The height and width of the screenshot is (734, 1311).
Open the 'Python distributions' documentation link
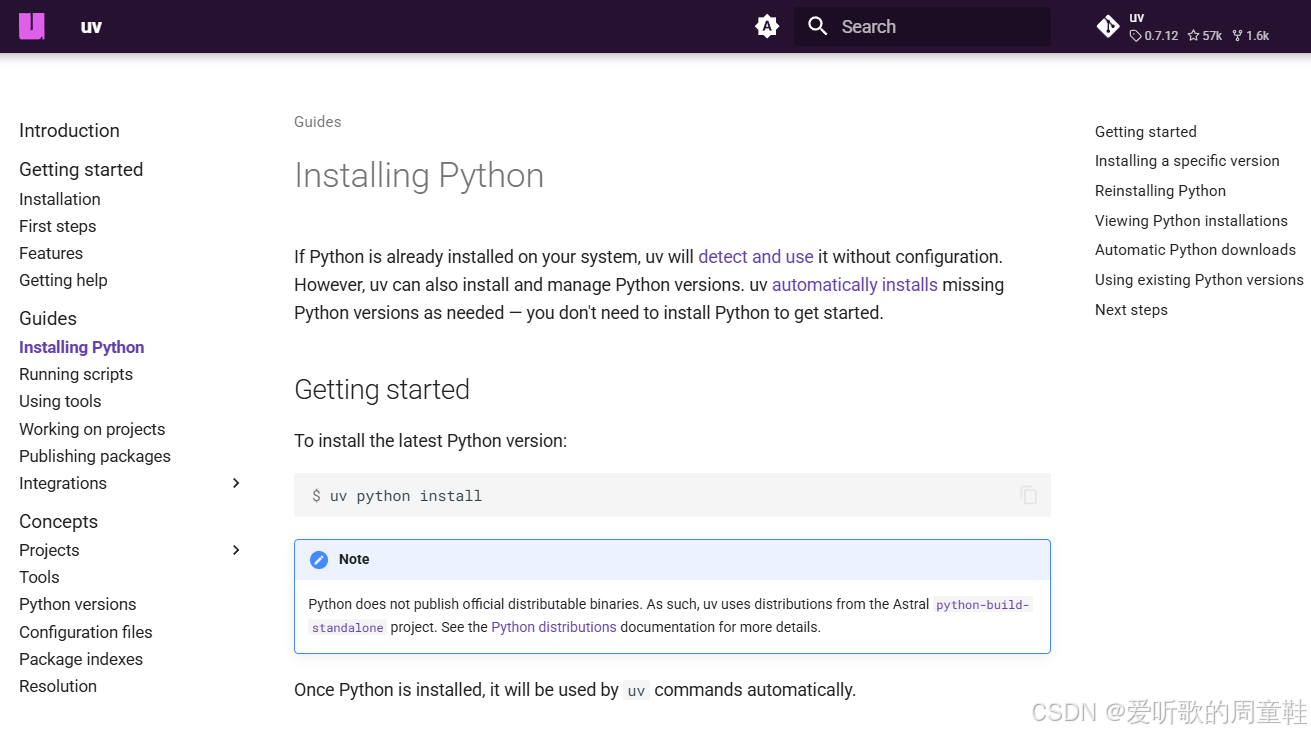[554, 627]
